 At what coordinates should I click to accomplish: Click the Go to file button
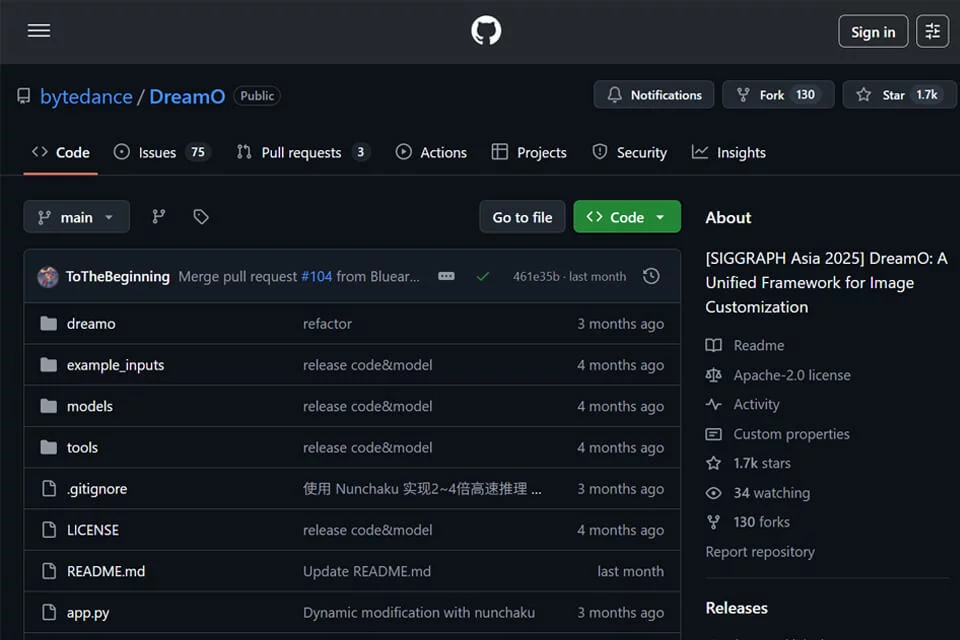tap(522, 217)
